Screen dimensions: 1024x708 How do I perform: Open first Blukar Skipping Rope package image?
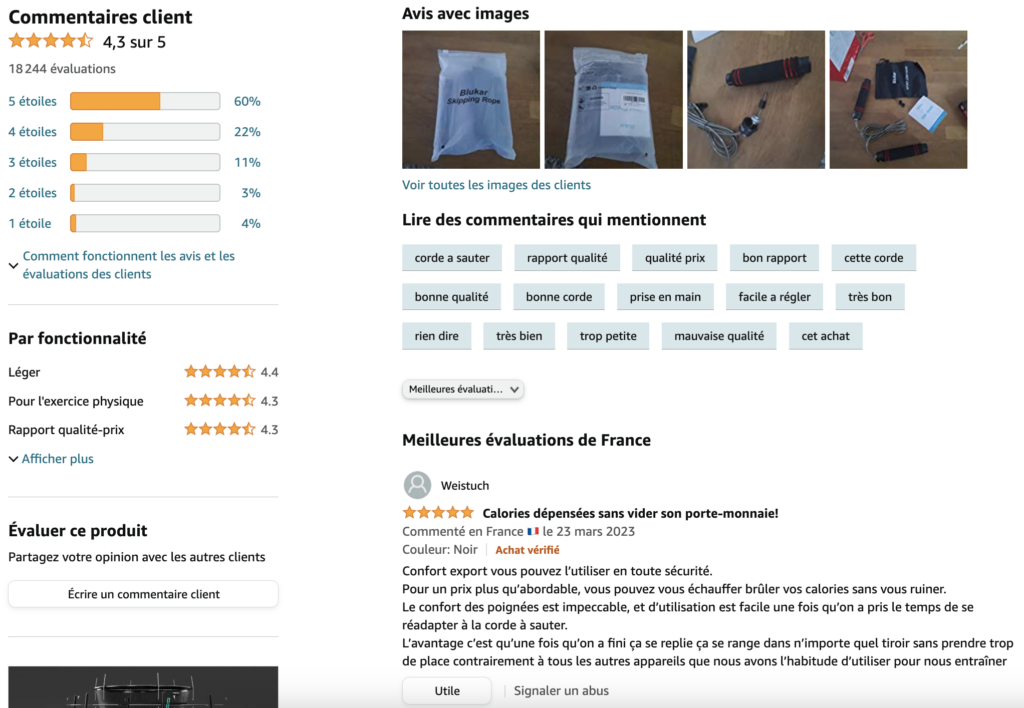pos(471,99)
